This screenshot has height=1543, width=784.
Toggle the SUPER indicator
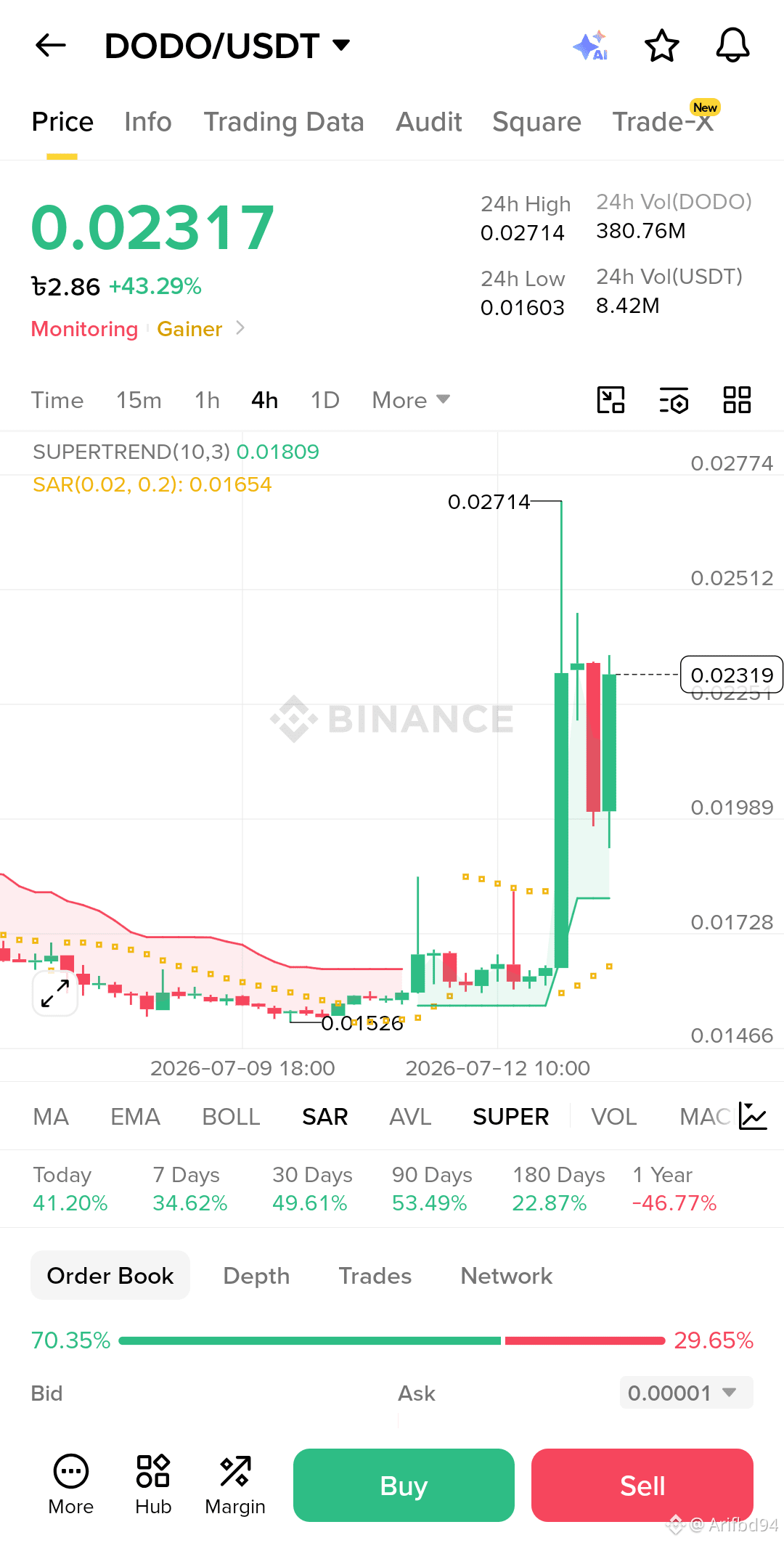[511, 1117]
